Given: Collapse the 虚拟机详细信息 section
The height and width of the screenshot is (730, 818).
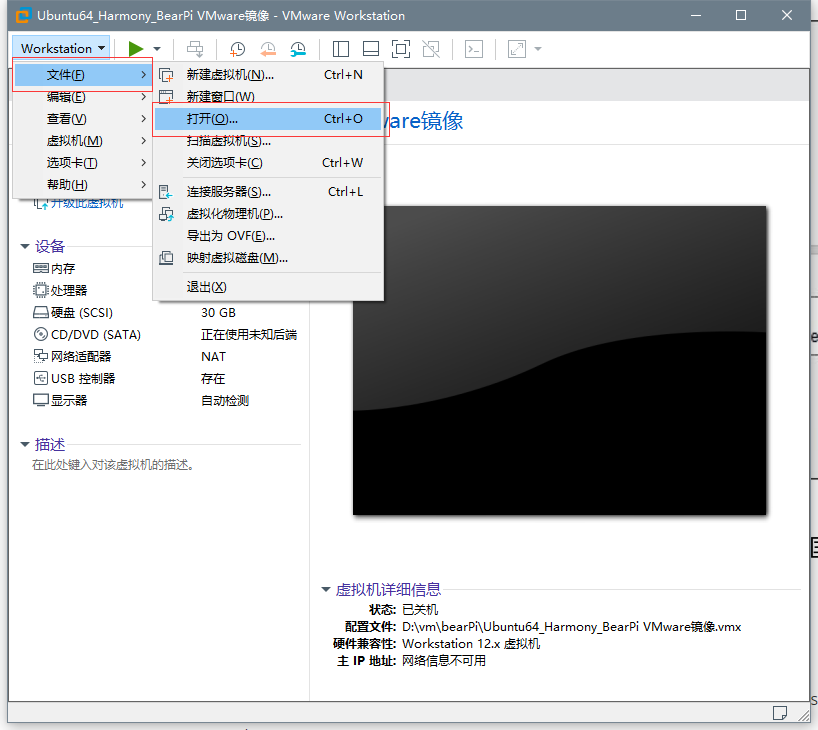Looking at the screenshot, I should click(x=326, y=590).
